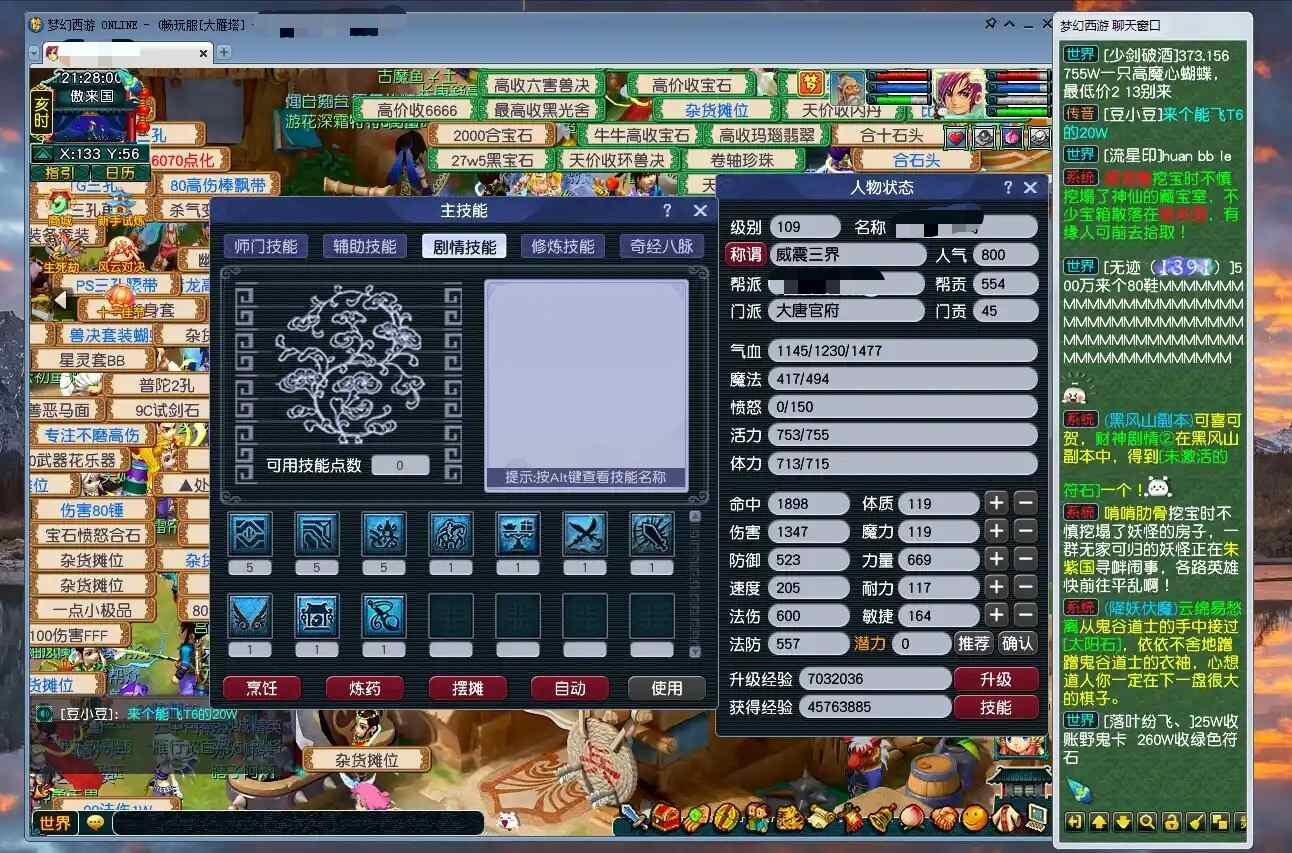Open a new tab with the plus button
Viewport: 1292px width, 853px height.
[224, 52]
